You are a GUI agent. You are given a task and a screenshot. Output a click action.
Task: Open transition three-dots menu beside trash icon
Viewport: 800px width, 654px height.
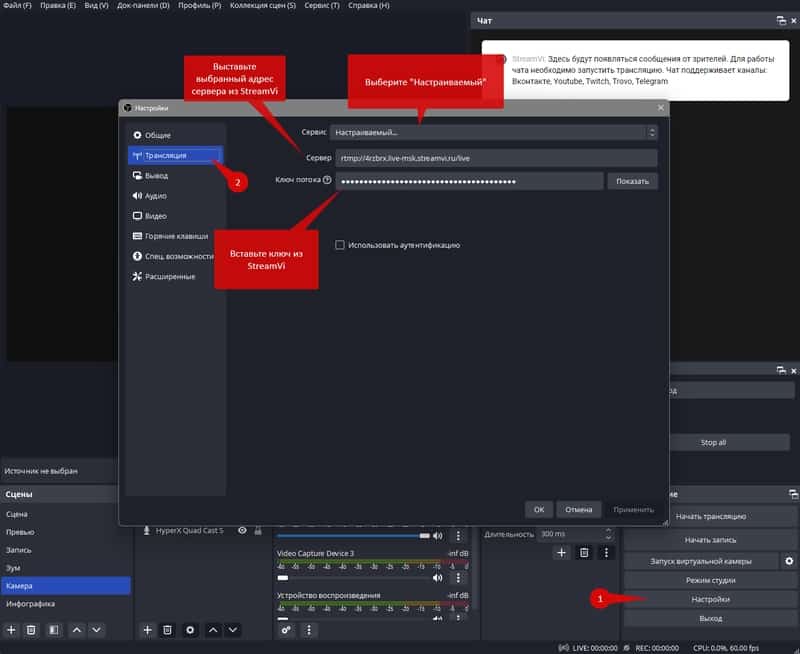pos(606,552)
